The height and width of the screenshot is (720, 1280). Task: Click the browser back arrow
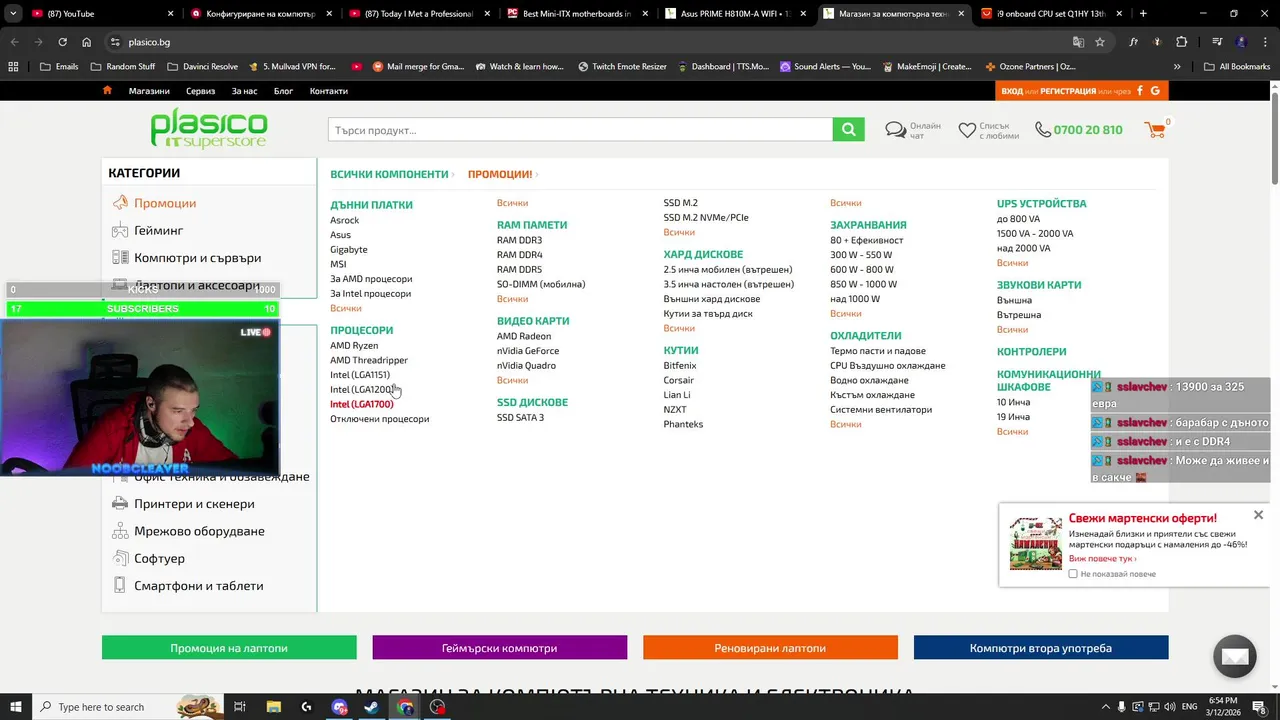pyautogui.click(x=14, y=42)
